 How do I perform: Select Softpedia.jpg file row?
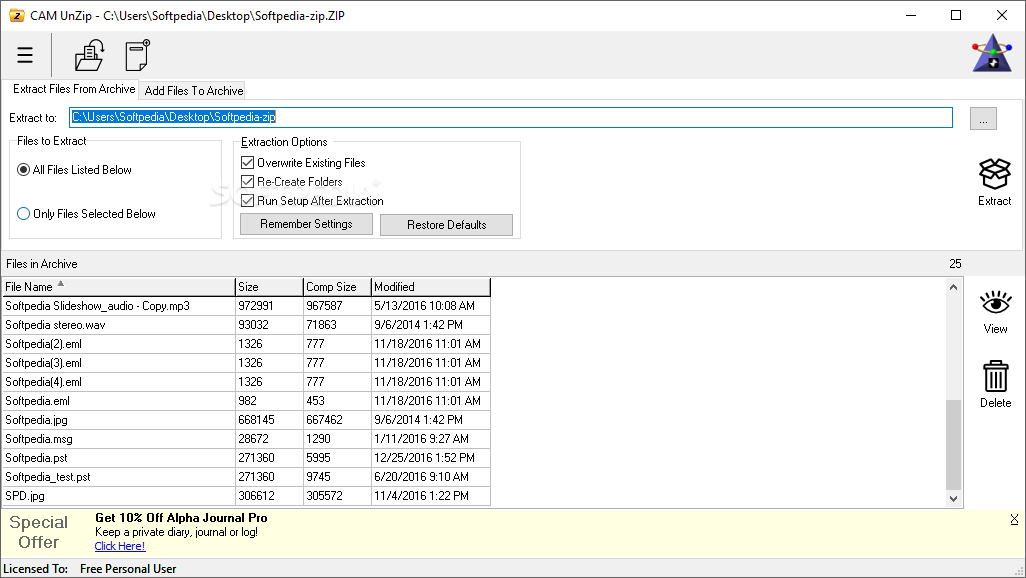tap(247, 420)
